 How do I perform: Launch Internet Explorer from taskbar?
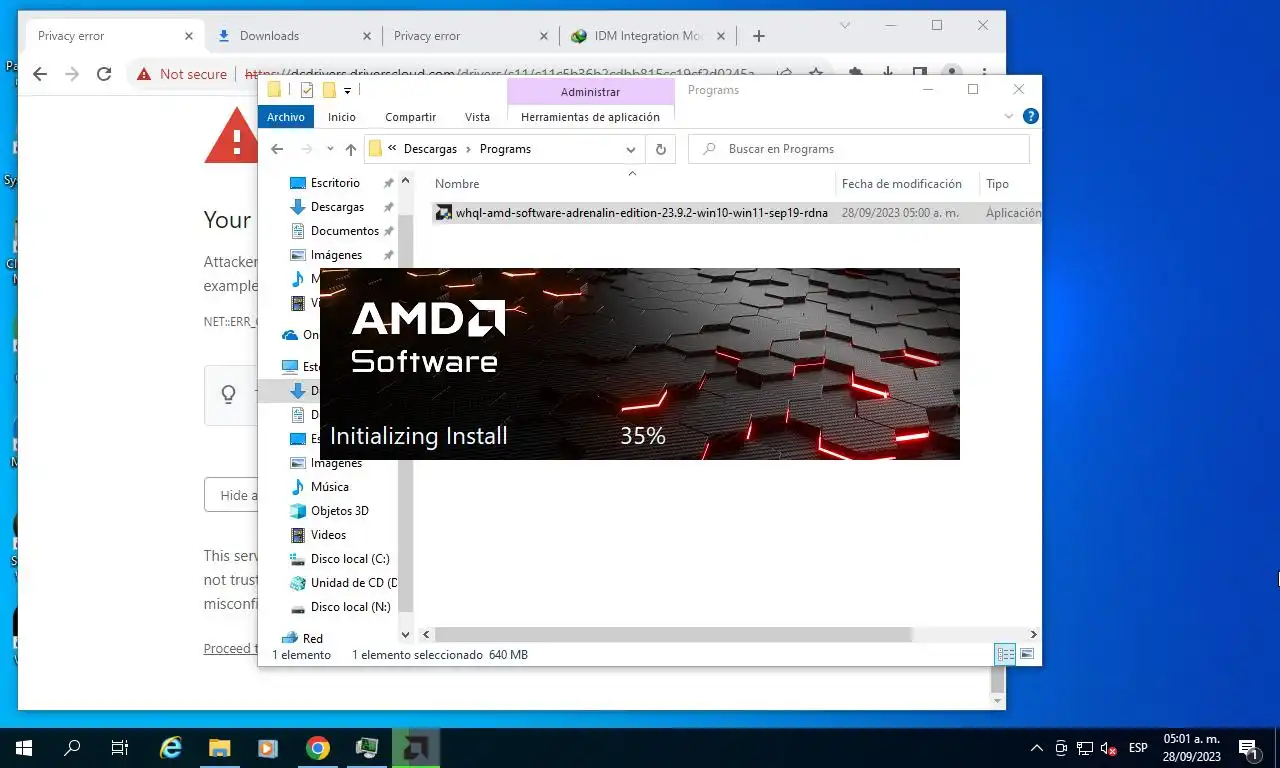pos(171,748)
